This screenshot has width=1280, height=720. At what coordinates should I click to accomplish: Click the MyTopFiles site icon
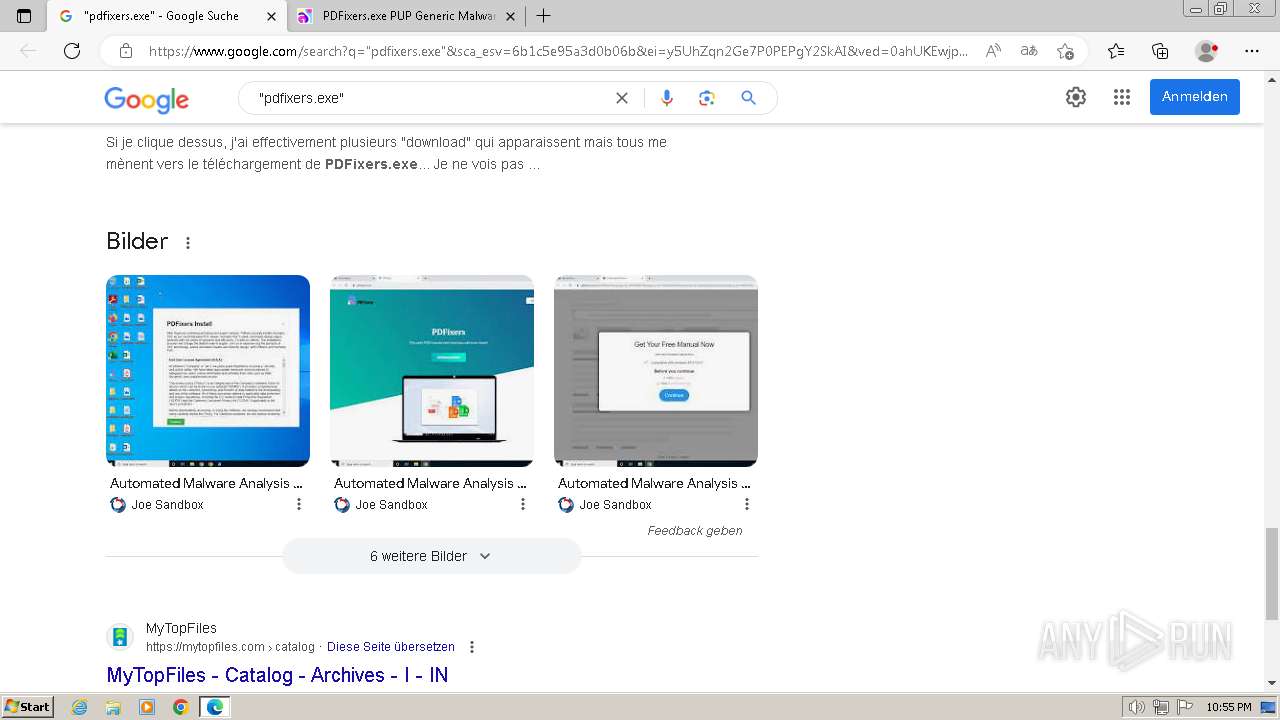point(120,637)
